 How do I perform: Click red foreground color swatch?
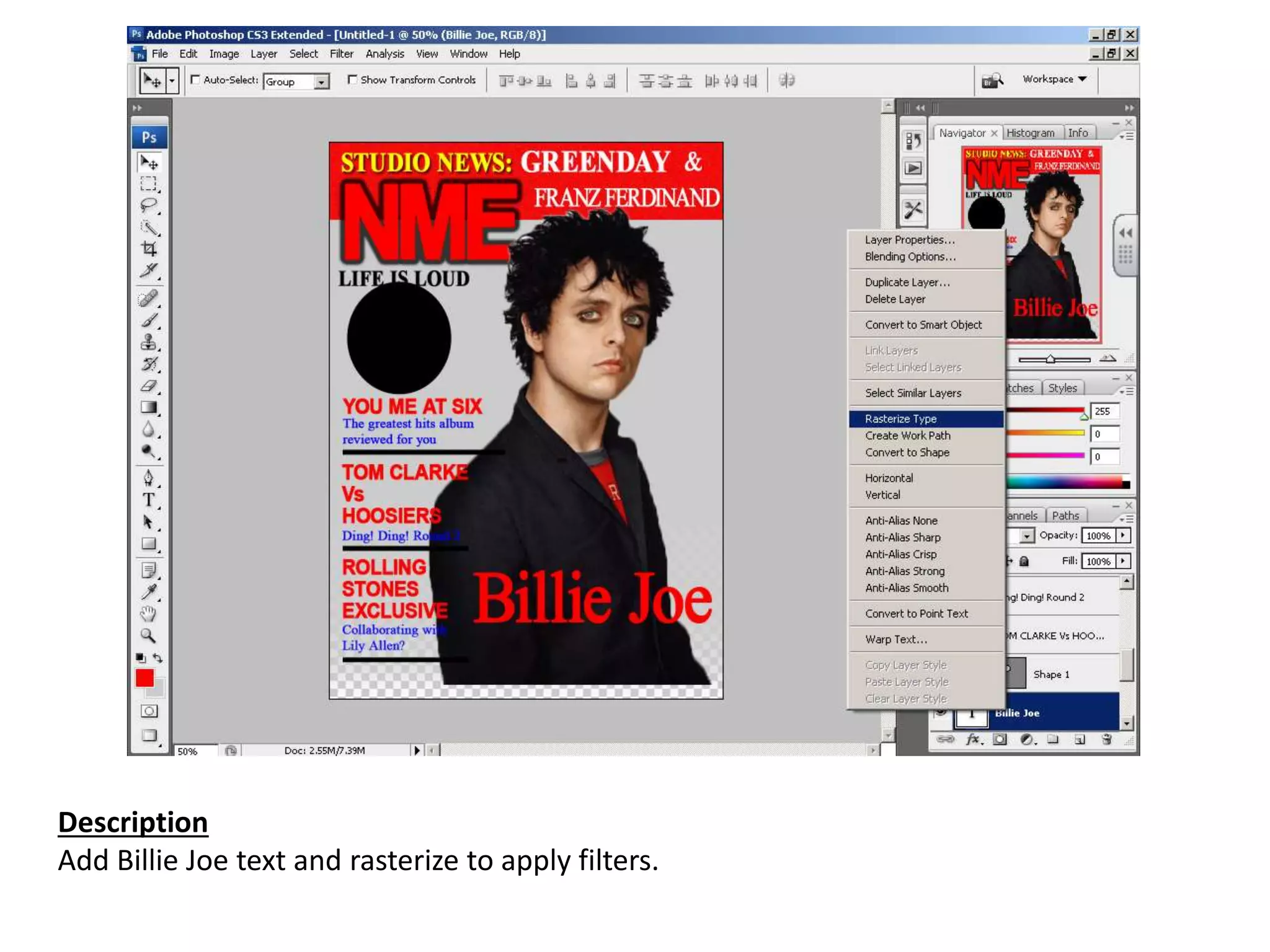144,679
